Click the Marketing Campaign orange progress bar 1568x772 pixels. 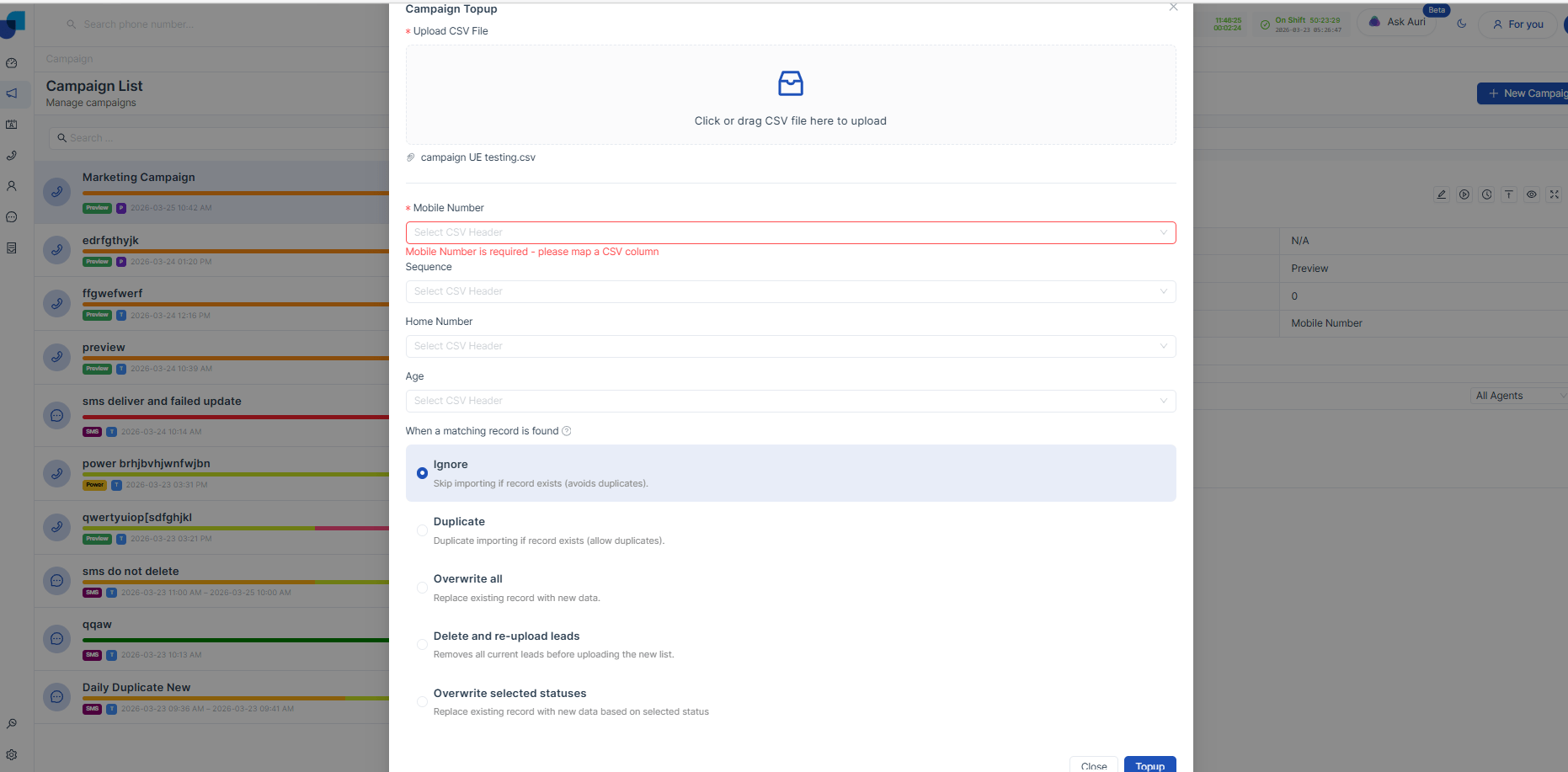236,193
